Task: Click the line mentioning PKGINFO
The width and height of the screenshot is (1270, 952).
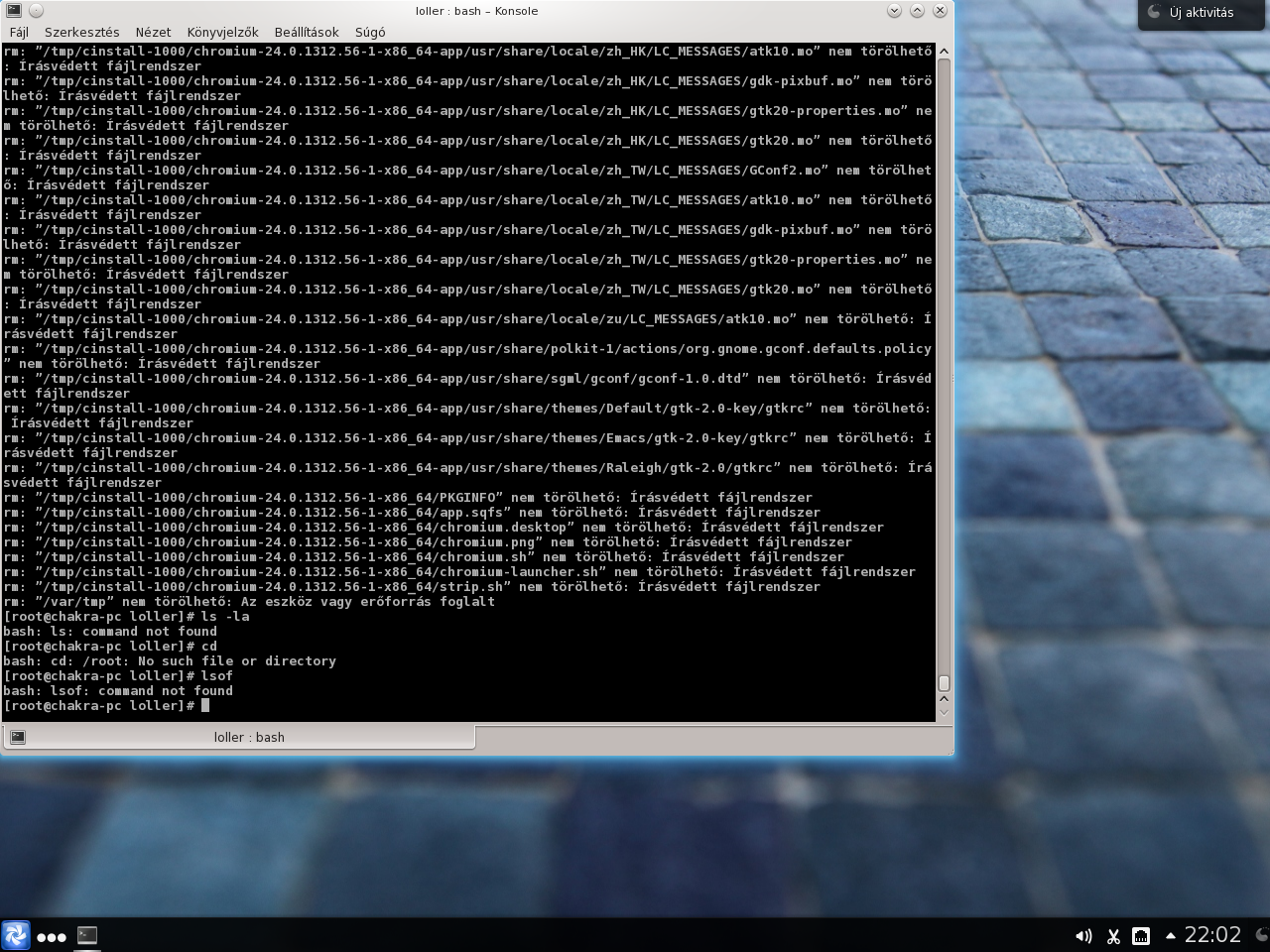Action: coord(408,498)
